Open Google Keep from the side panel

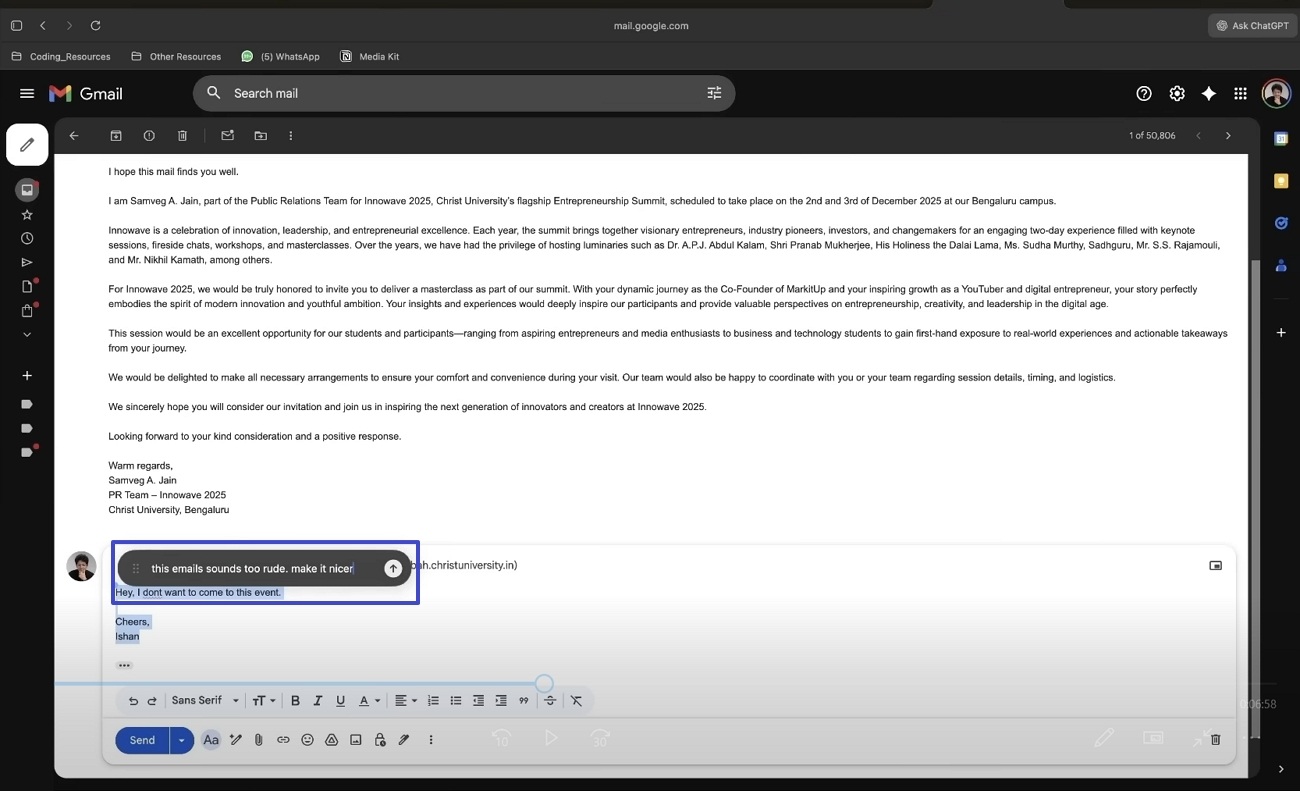coord(1281,181)
